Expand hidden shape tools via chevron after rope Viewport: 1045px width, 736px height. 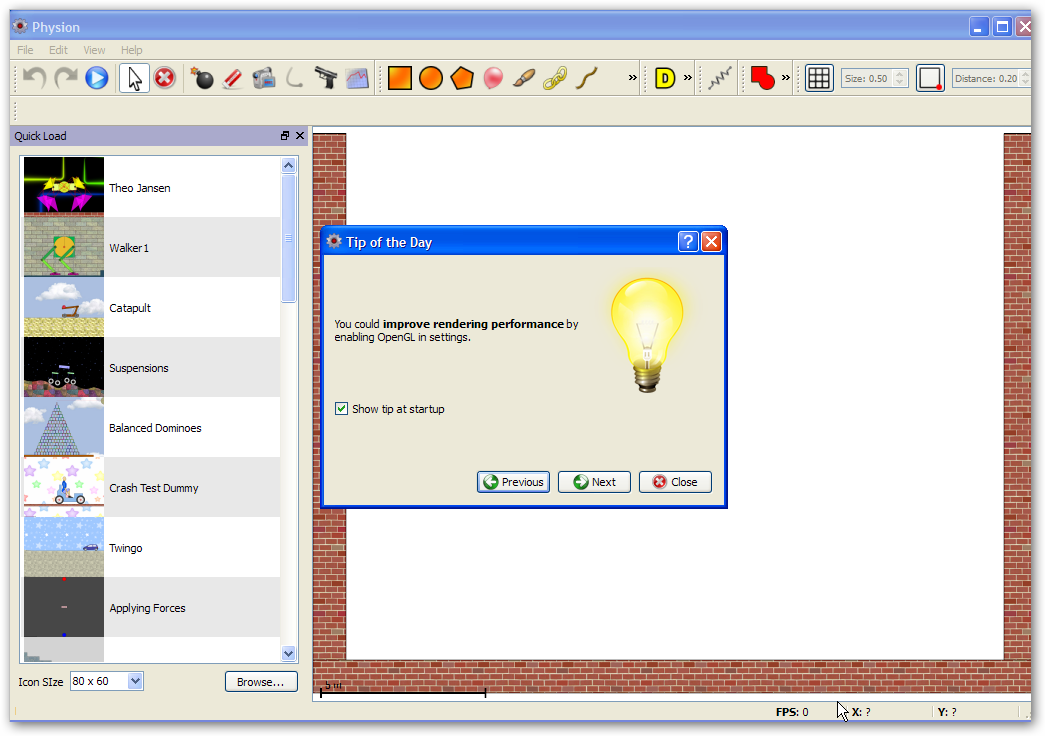[632, 77]
